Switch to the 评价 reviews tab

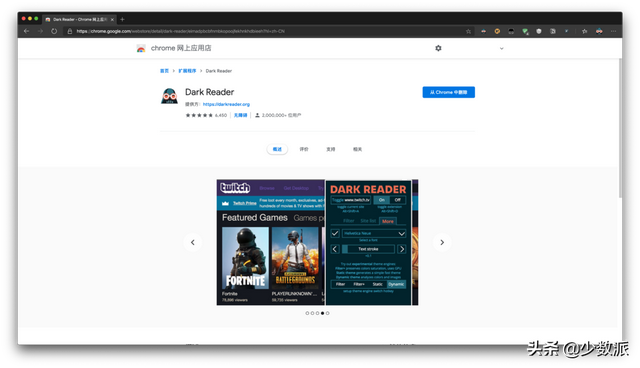click(304, 149)
